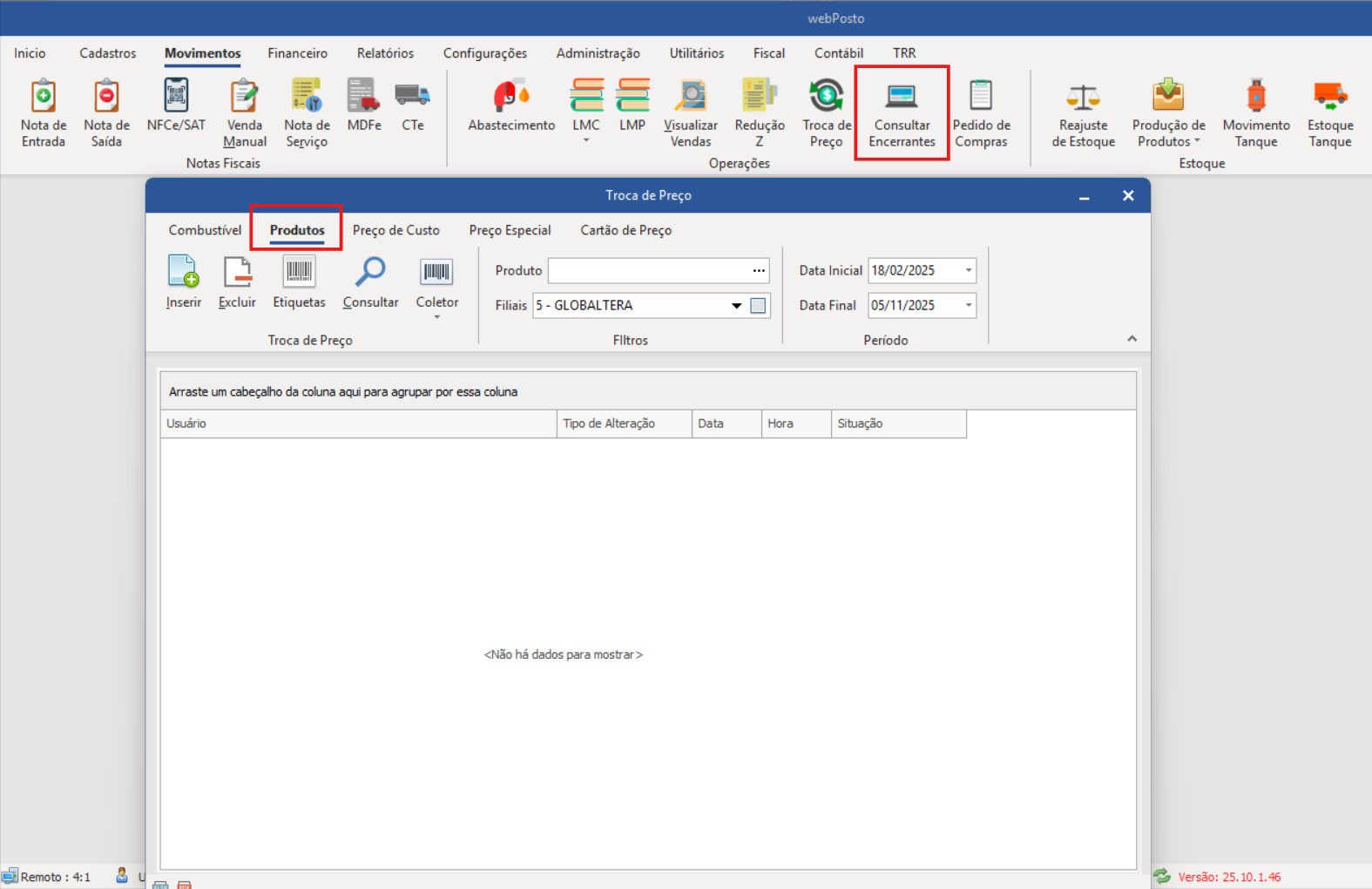
Task: Open the Financeiro menu
Action: click(297, 53)
